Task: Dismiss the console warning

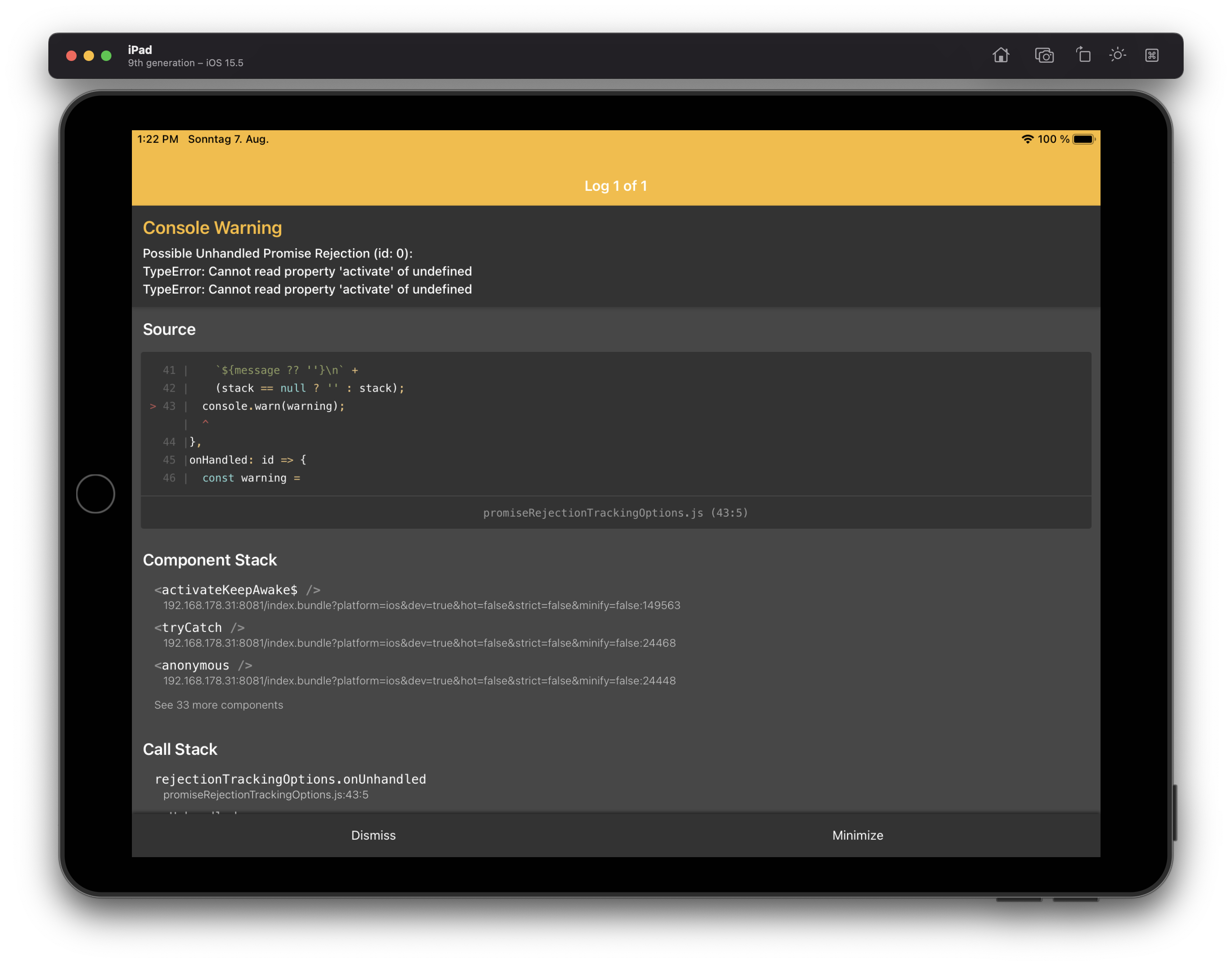Action: (373, 835)
